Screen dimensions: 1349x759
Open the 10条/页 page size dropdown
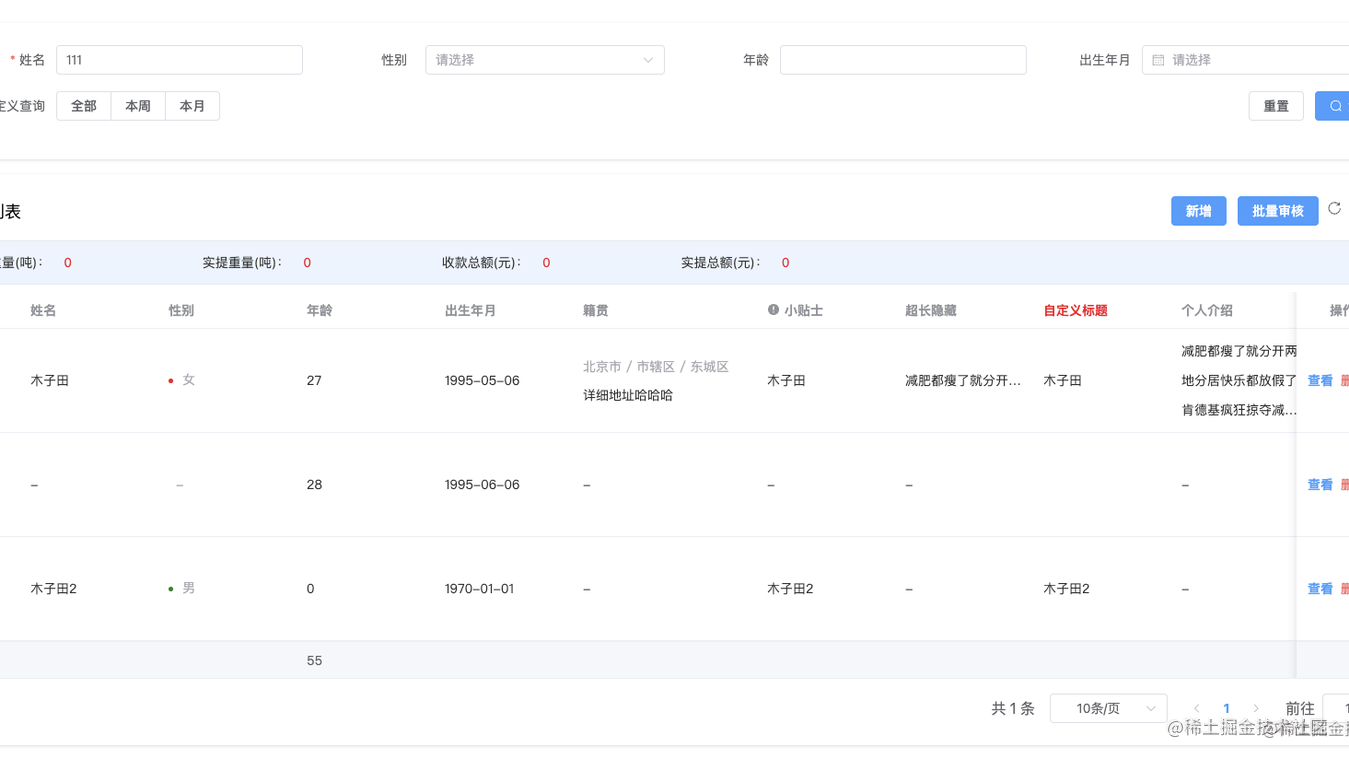[x=1108, y=708]
